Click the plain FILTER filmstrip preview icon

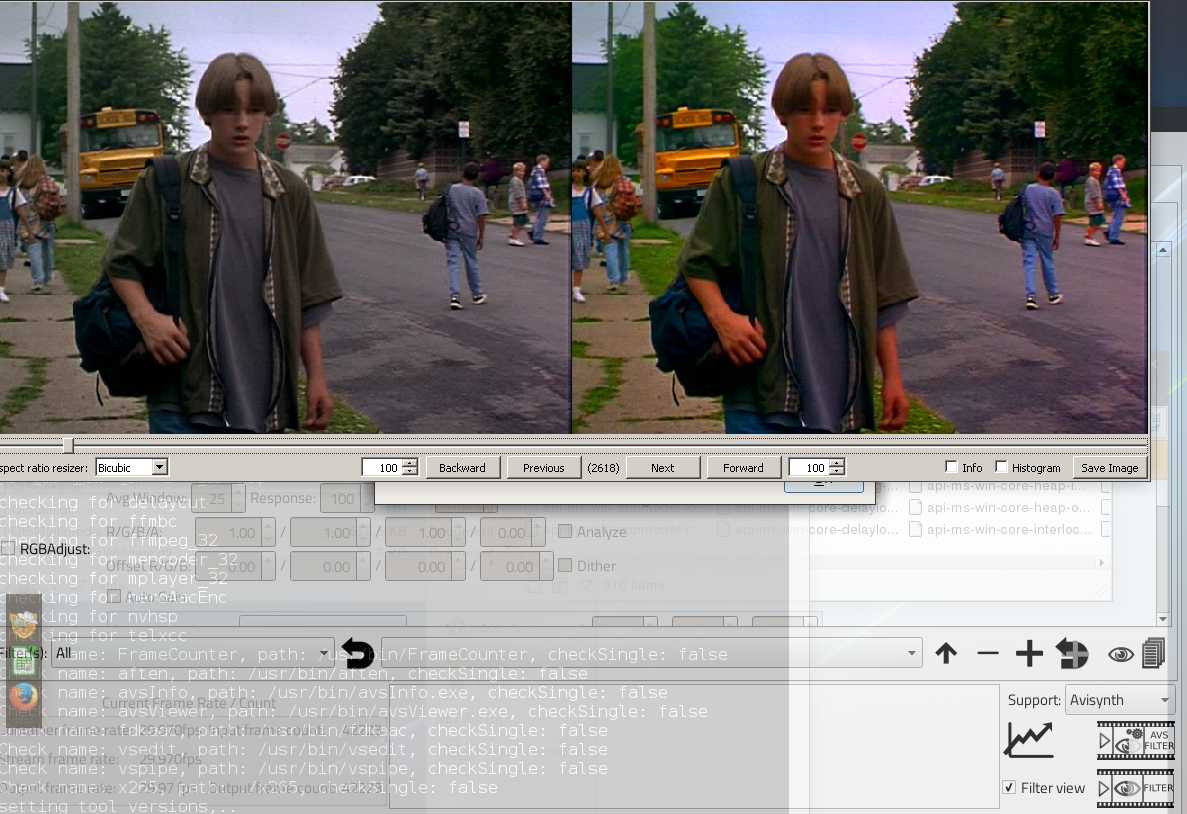tap(1135, 788)
